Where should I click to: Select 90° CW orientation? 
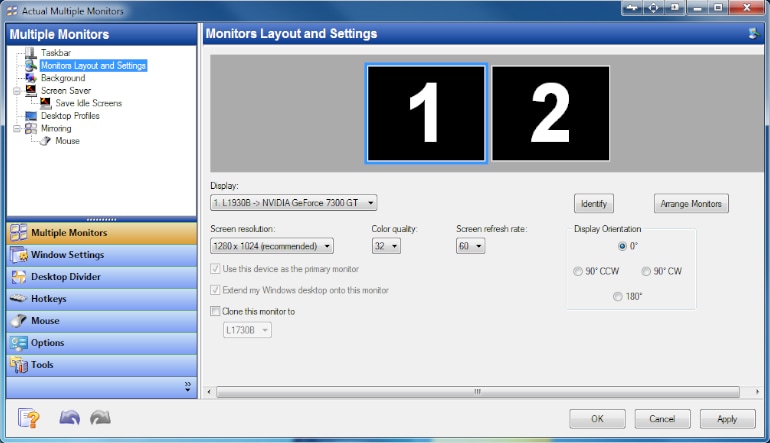[646, 271]
